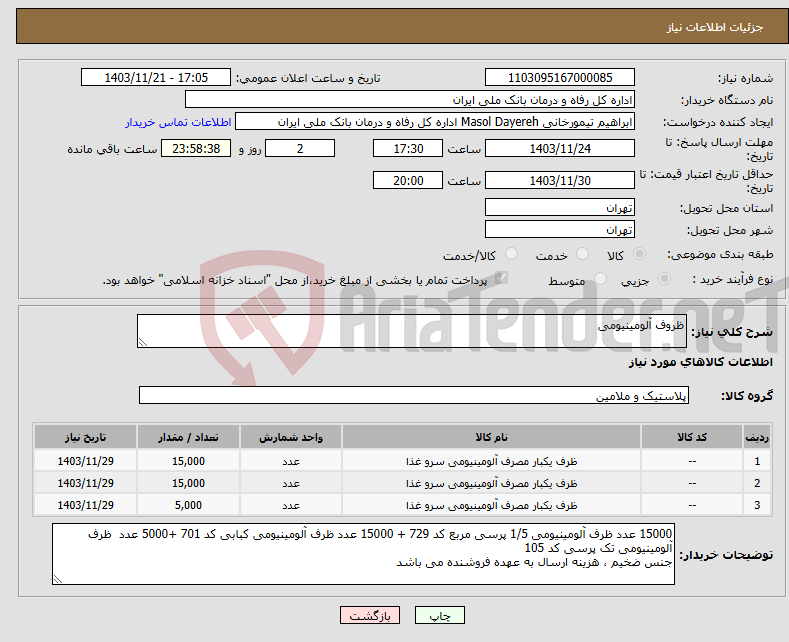Screen dimensions: 789x642
Task: Click the deadline time field 17:30
Action: [x=408, y=148]
